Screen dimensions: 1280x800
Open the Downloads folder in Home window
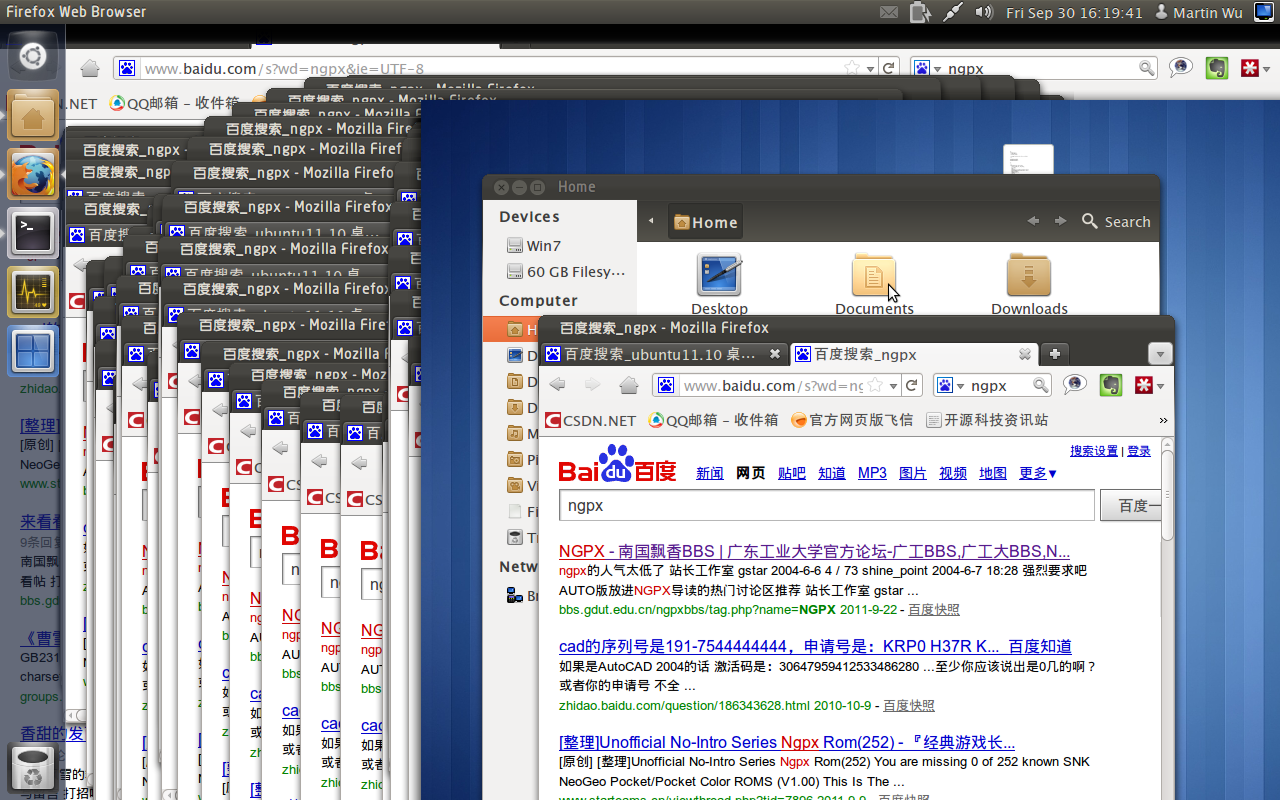tap(1029, 283)
